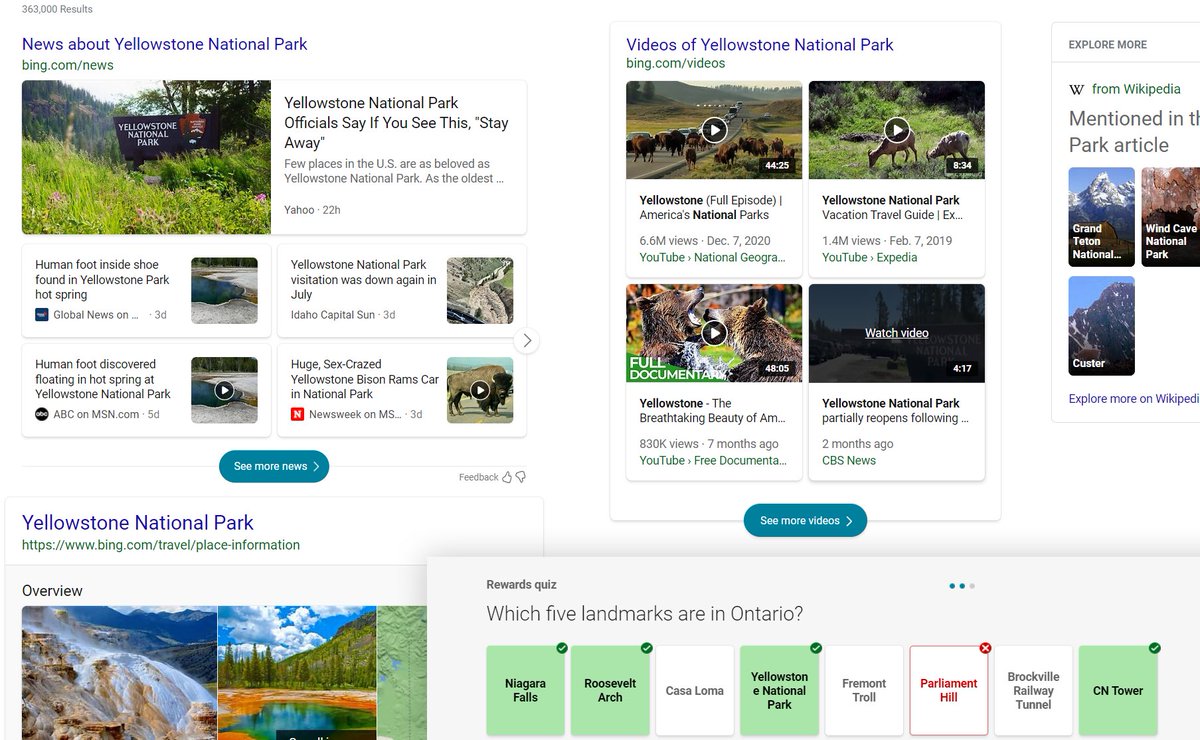Play the Newsweek bison video thumbnail
The image size is (1200, 740).
coord(480,390)
